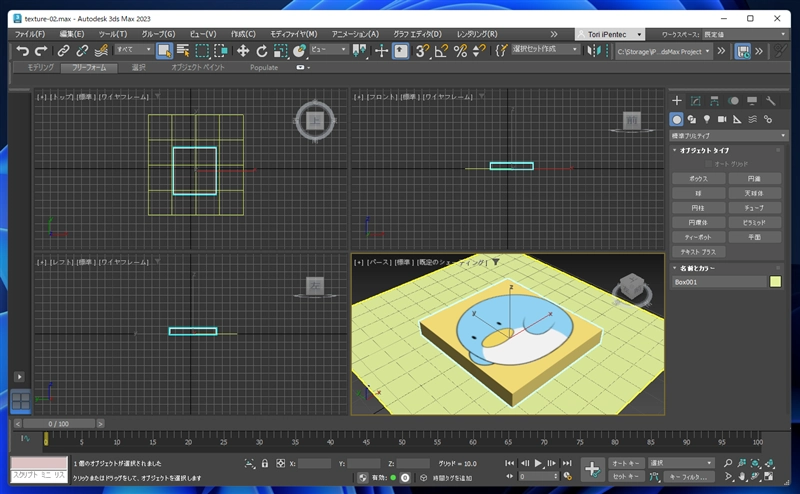800x494 pixels.
Task: Click the Edit Named Selection Sets icon
Action: pyautogui.click(x=502, y=51)
